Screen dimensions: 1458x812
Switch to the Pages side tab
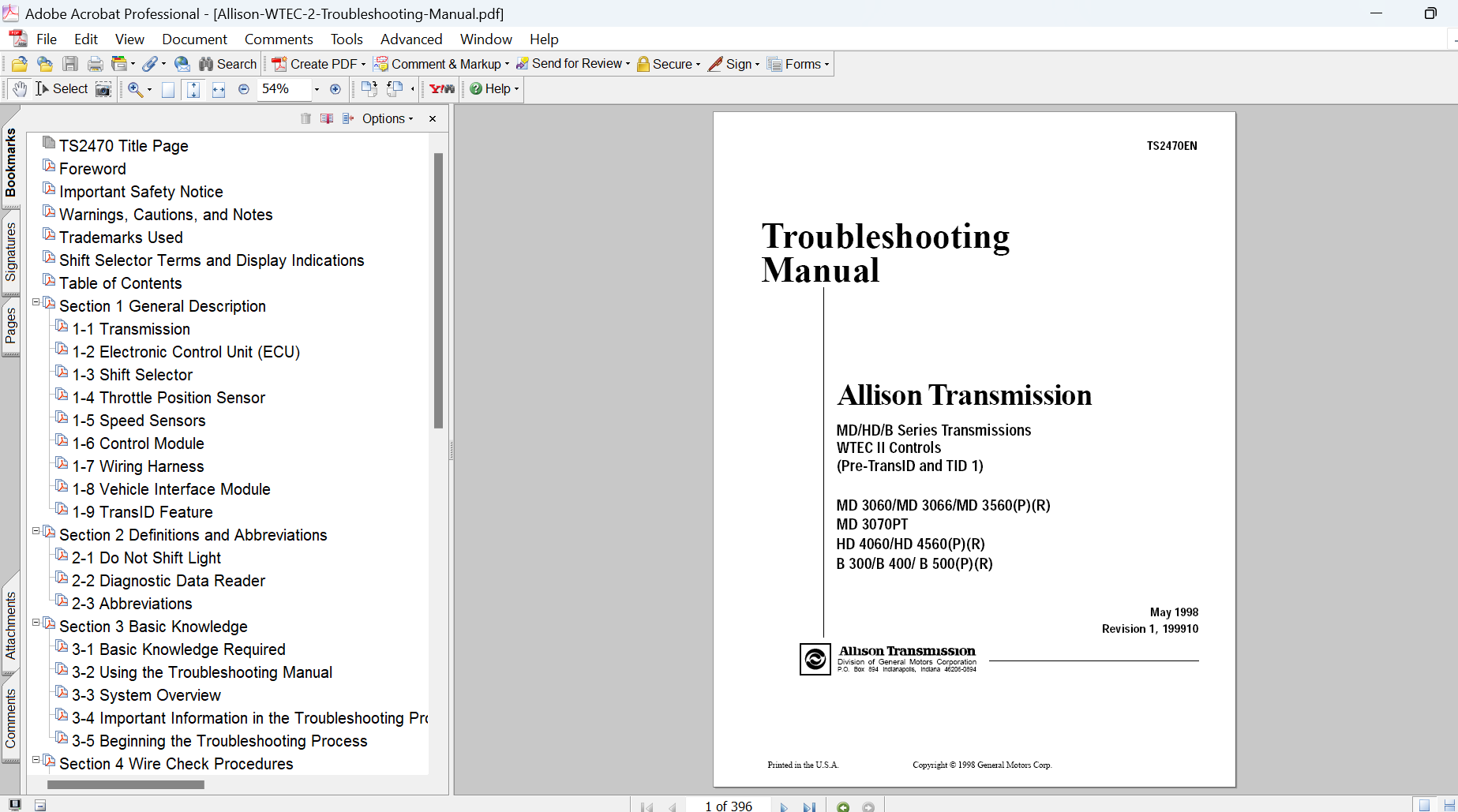point(11,326)
